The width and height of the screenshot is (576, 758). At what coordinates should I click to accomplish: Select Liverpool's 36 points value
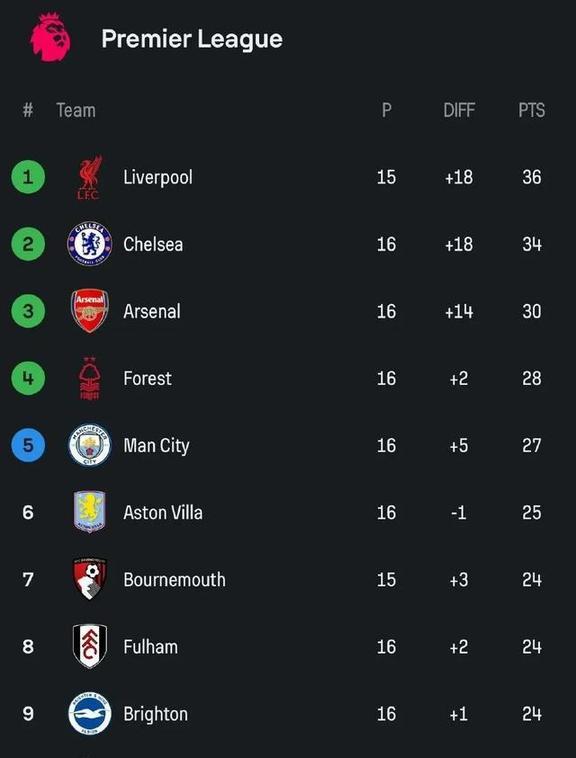point(532,177)
